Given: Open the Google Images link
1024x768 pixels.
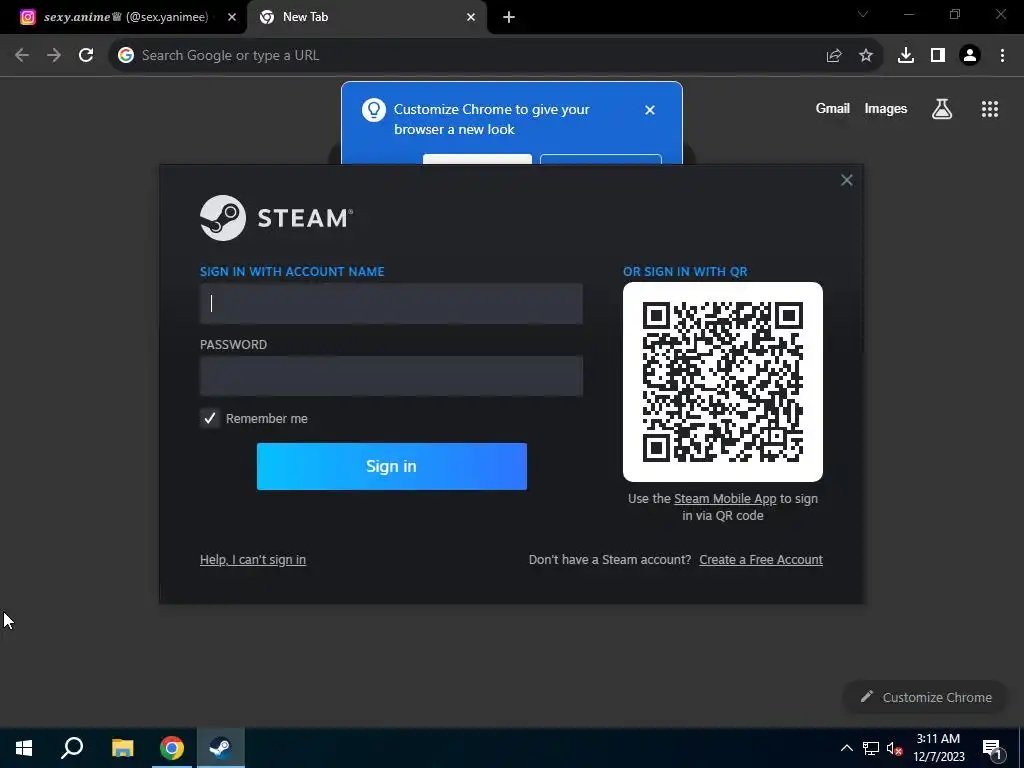Looking at the screenshot, I should (x=886, y=109).
